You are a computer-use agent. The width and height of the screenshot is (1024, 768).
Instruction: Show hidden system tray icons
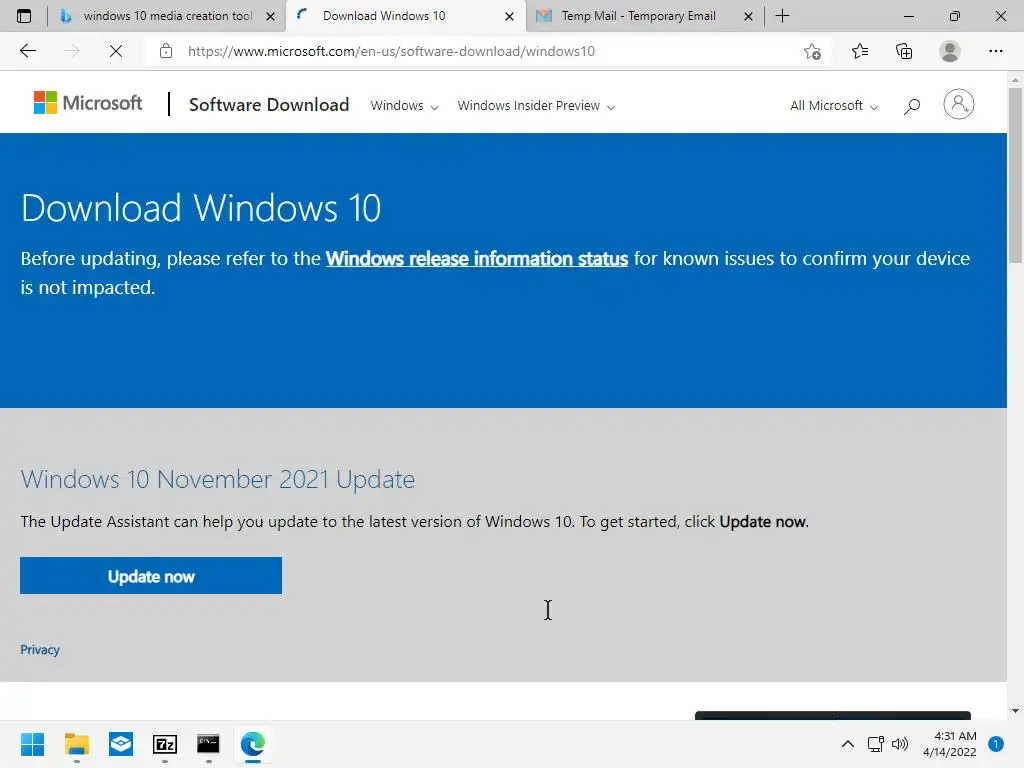point(848,744)
